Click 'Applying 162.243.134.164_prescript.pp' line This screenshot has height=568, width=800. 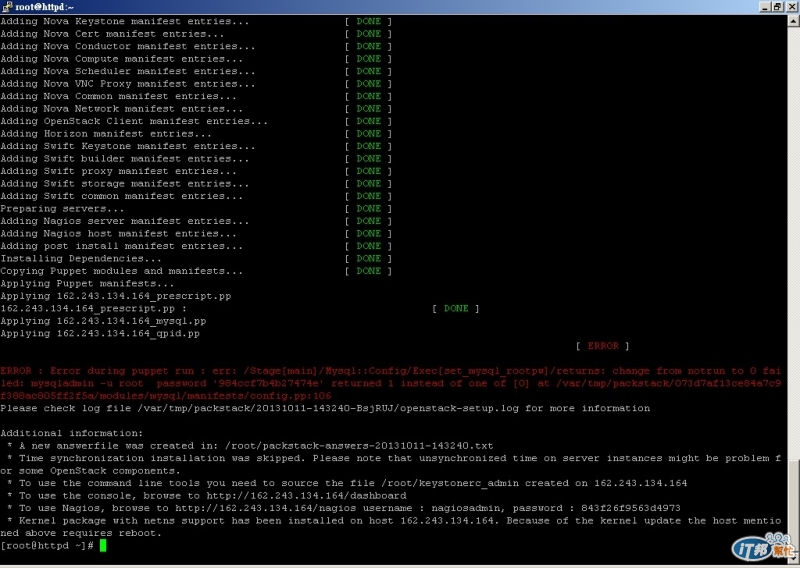pos(116,297)
